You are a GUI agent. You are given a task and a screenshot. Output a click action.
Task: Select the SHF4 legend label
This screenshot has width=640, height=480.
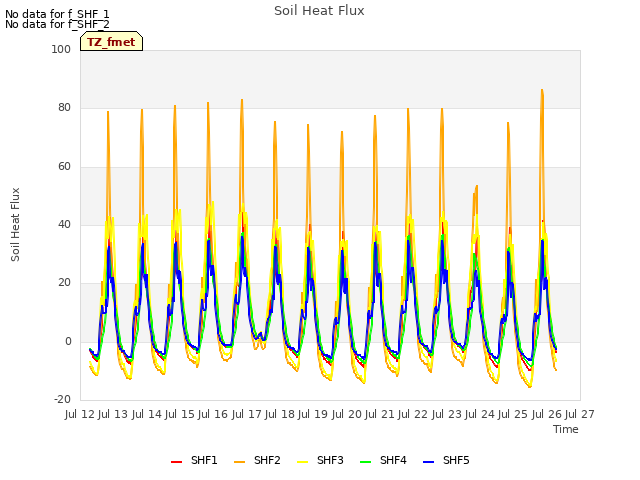[393, 460]
